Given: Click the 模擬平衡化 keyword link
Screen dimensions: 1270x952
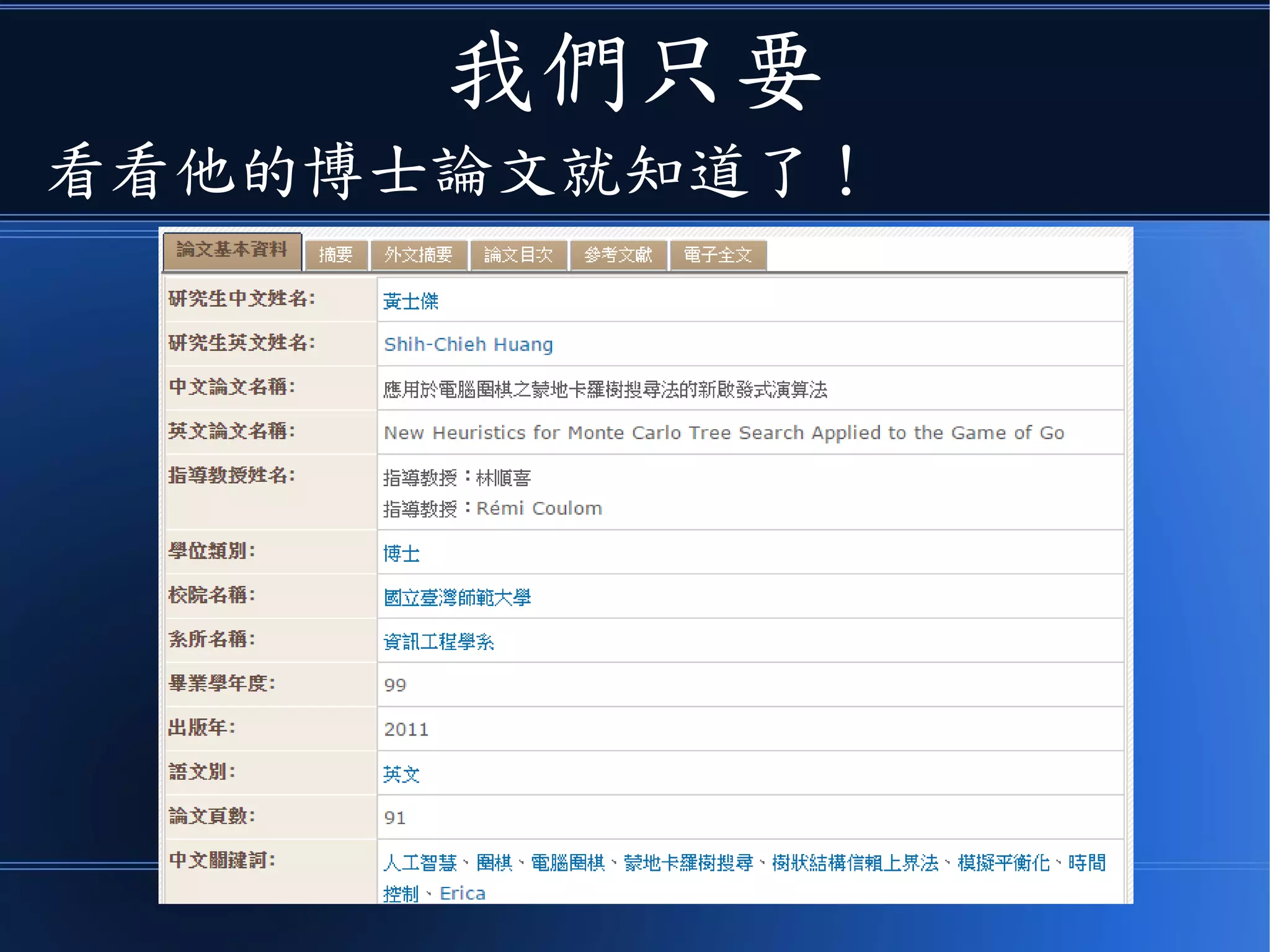Looking at the screenshot, I should tap(1003, 863).
